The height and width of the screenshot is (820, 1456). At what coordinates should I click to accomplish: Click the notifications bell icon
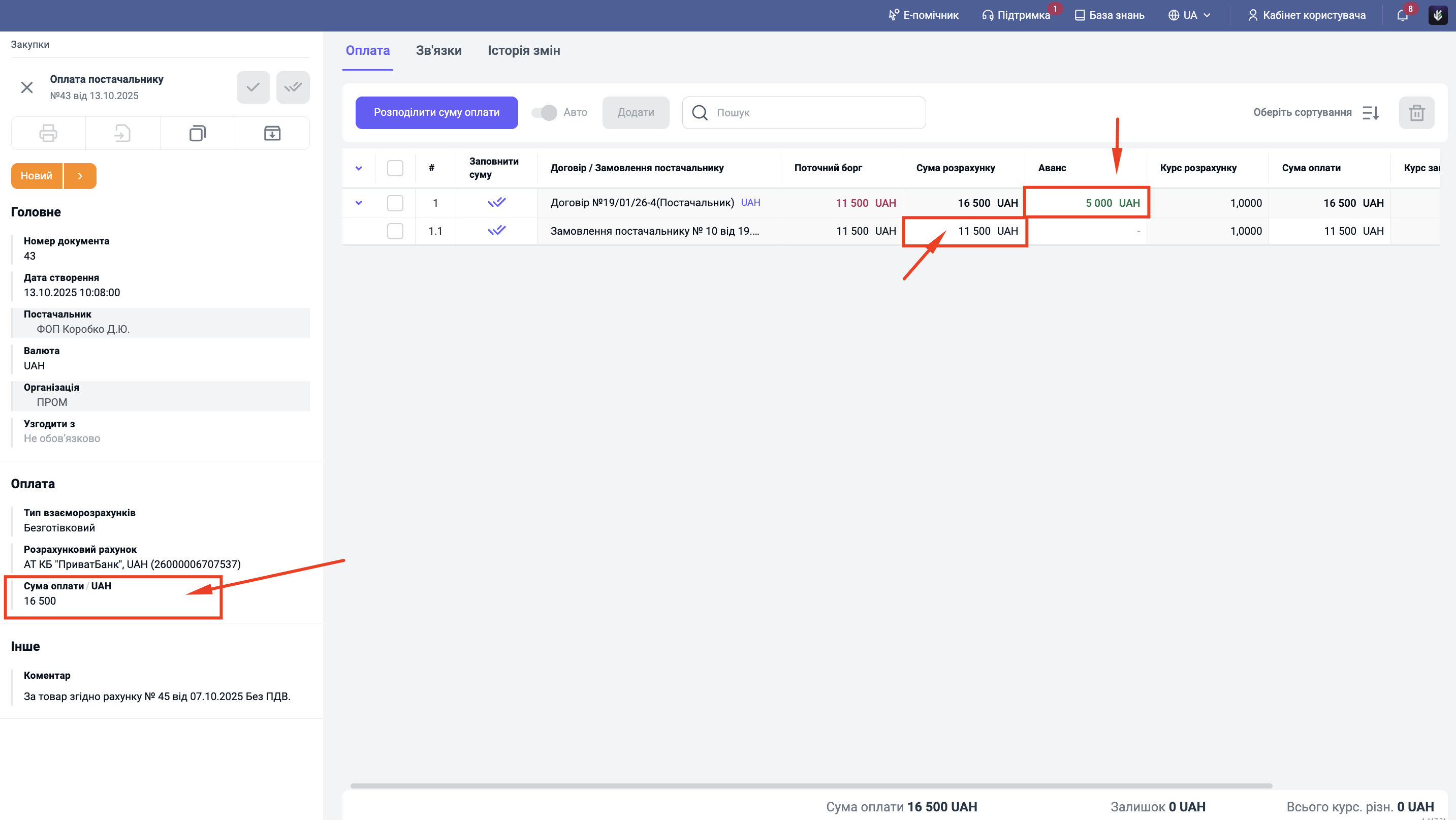[x=1402, y=15]
